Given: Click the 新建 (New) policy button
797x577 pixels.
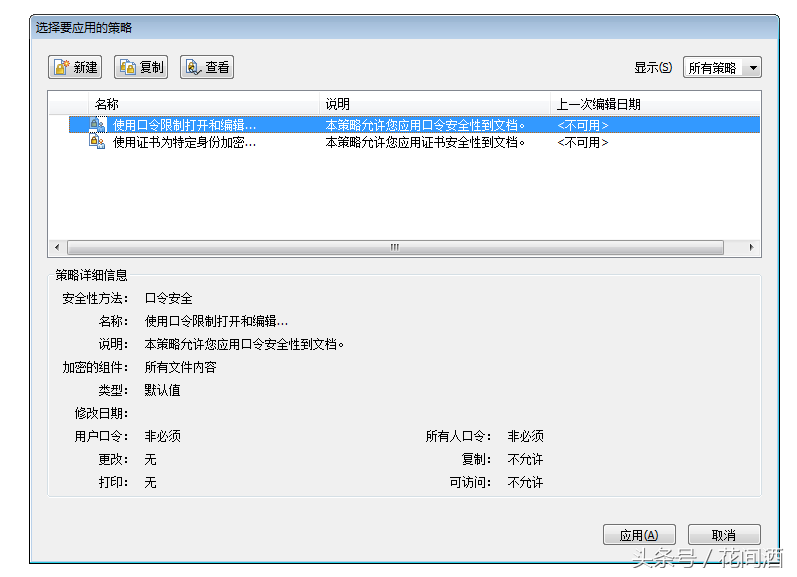Looking at the screenshot, I should (75, 67).
